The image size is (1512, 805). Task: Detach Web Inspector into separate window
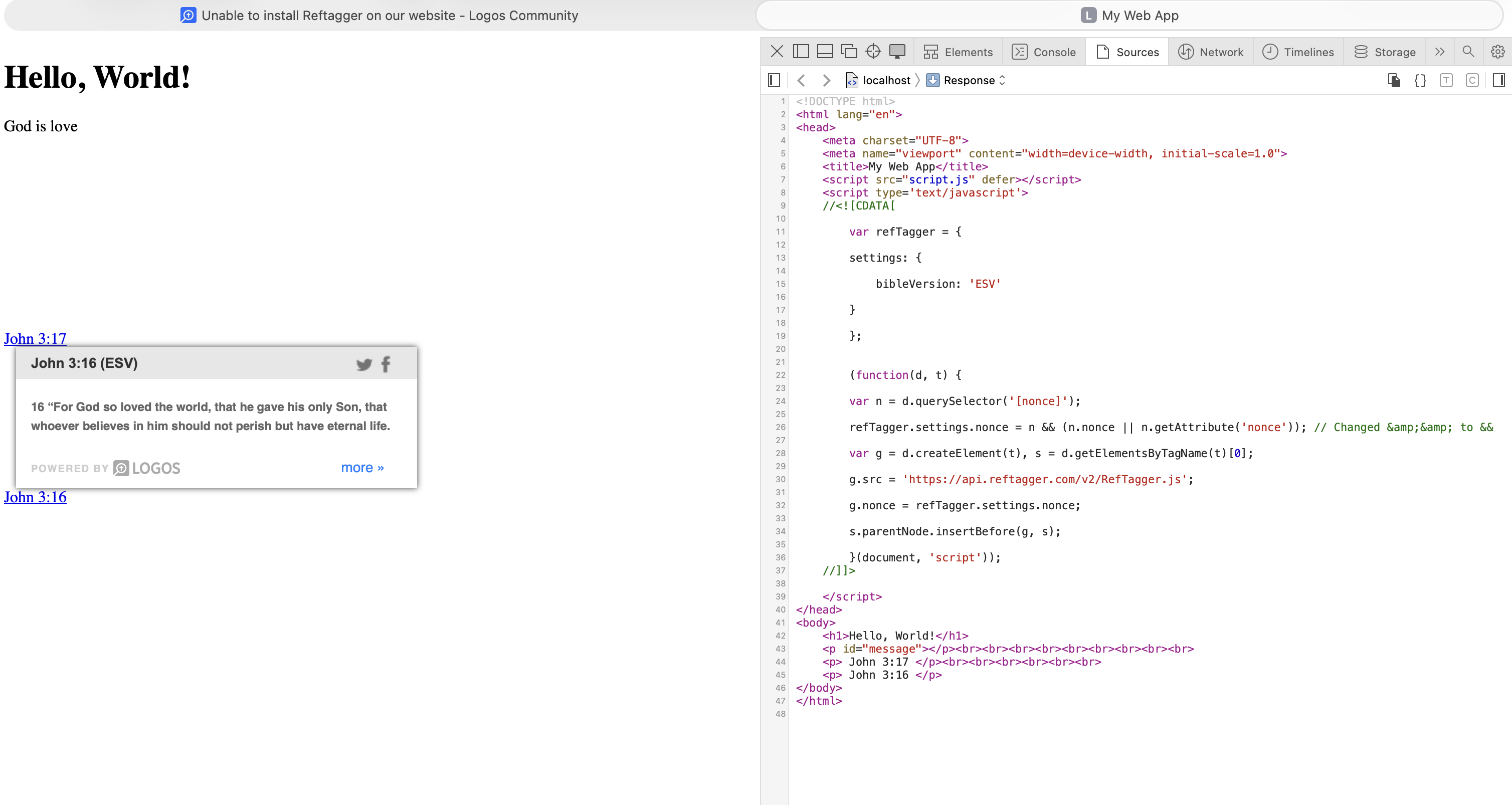tap(849, 52)
